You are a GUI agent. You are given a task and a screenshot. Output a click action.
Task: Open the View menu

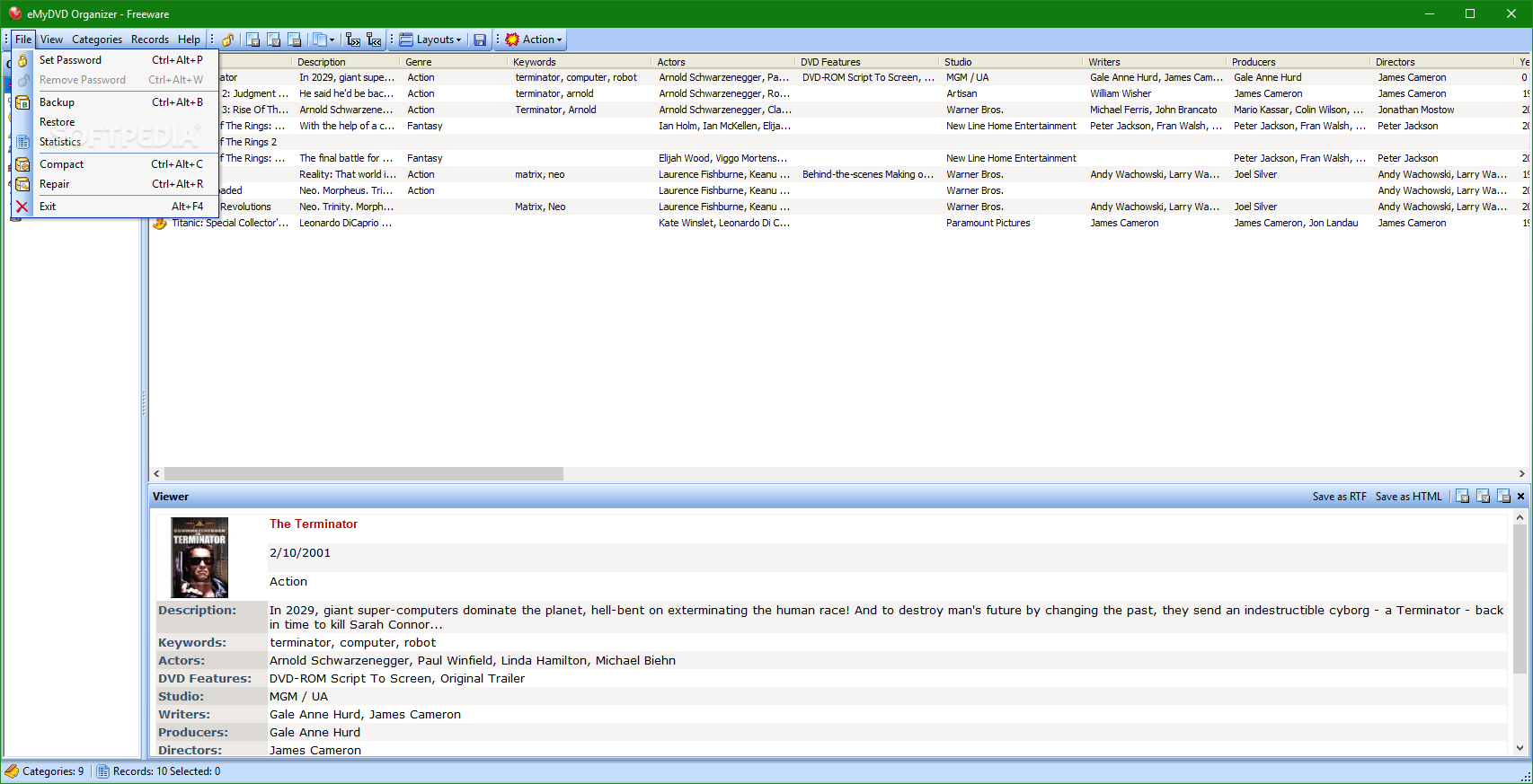[x=51, y=40]
